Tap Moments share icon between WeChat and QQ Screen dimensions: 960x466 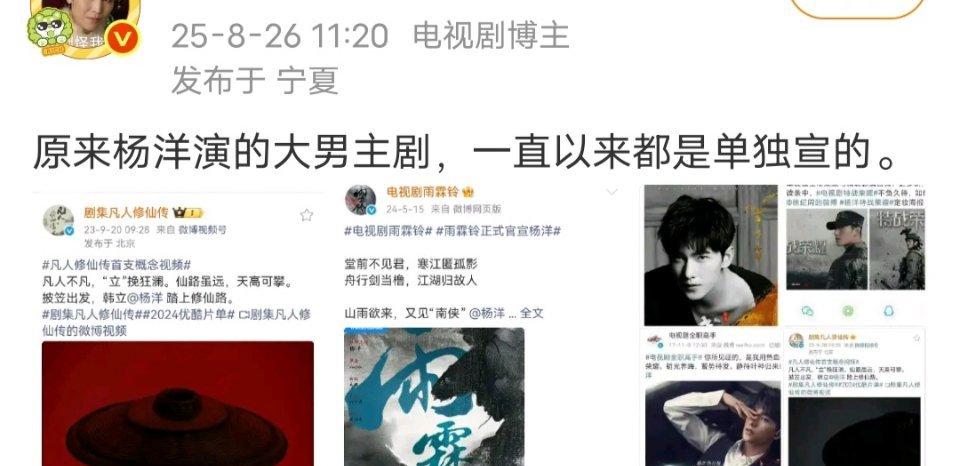point(847,310)
